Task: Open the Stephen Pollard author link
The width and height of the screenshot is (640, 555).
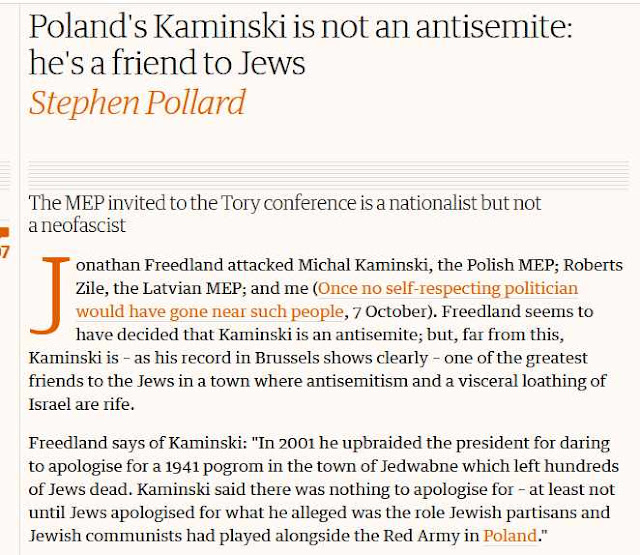Action: pos(137,102)
